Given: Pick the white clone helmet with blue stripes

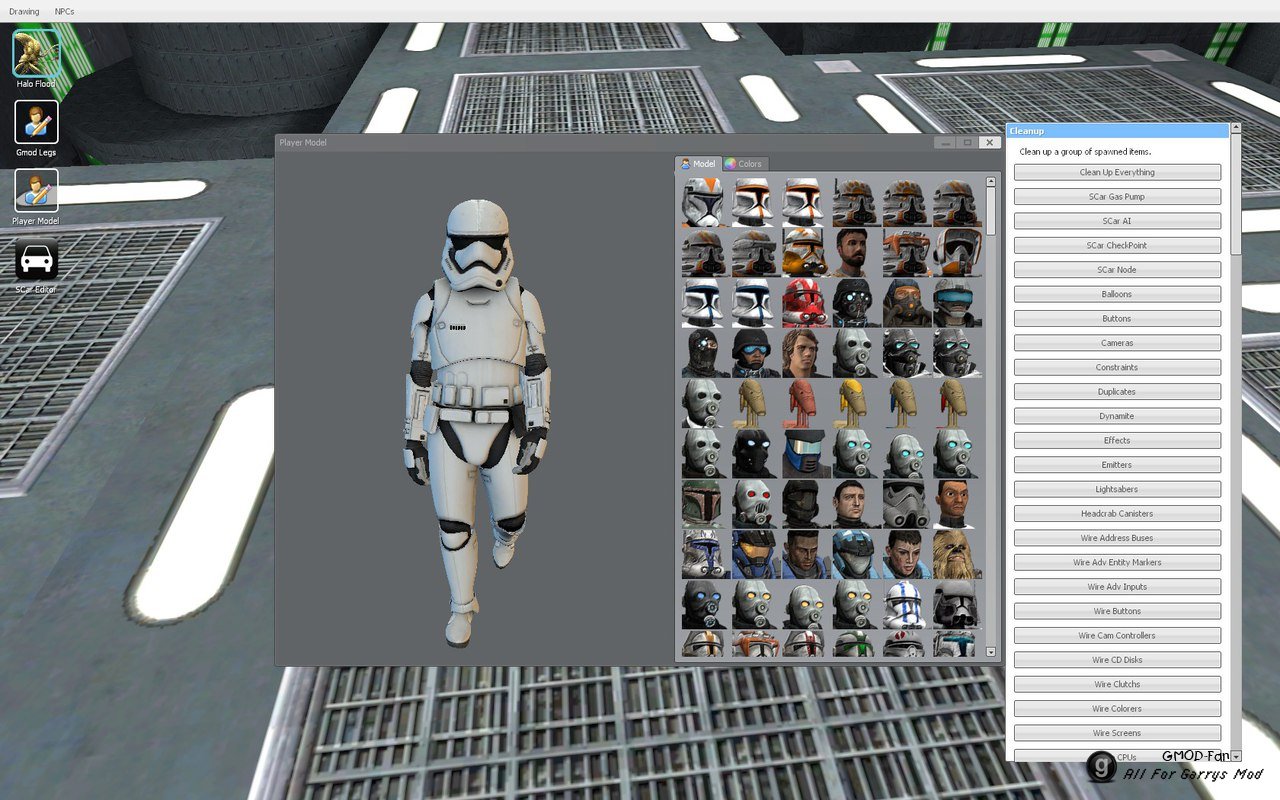Looking at the screenshot, I should (907, 604).
